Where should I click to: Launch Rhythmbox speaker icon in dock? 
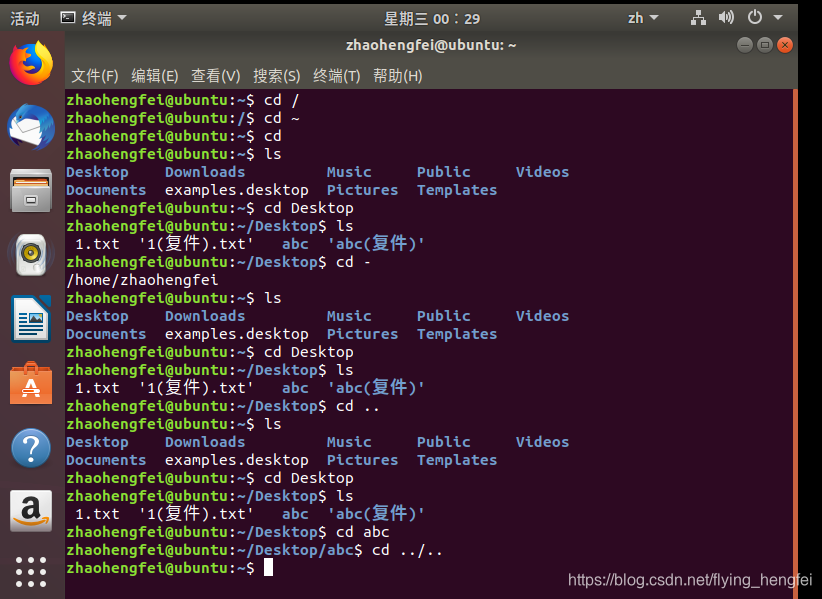(31, 255)
